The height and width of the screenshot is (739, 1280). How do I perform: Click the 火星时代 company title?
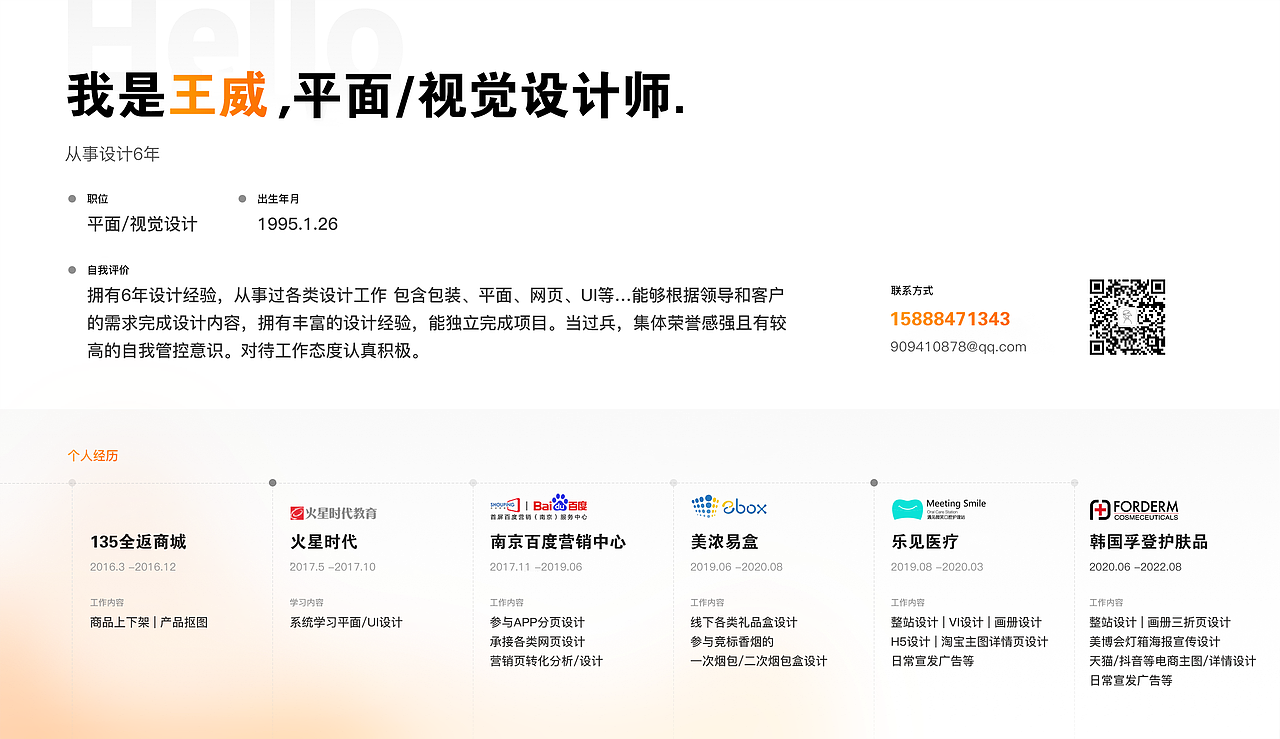tap(323, 542)
